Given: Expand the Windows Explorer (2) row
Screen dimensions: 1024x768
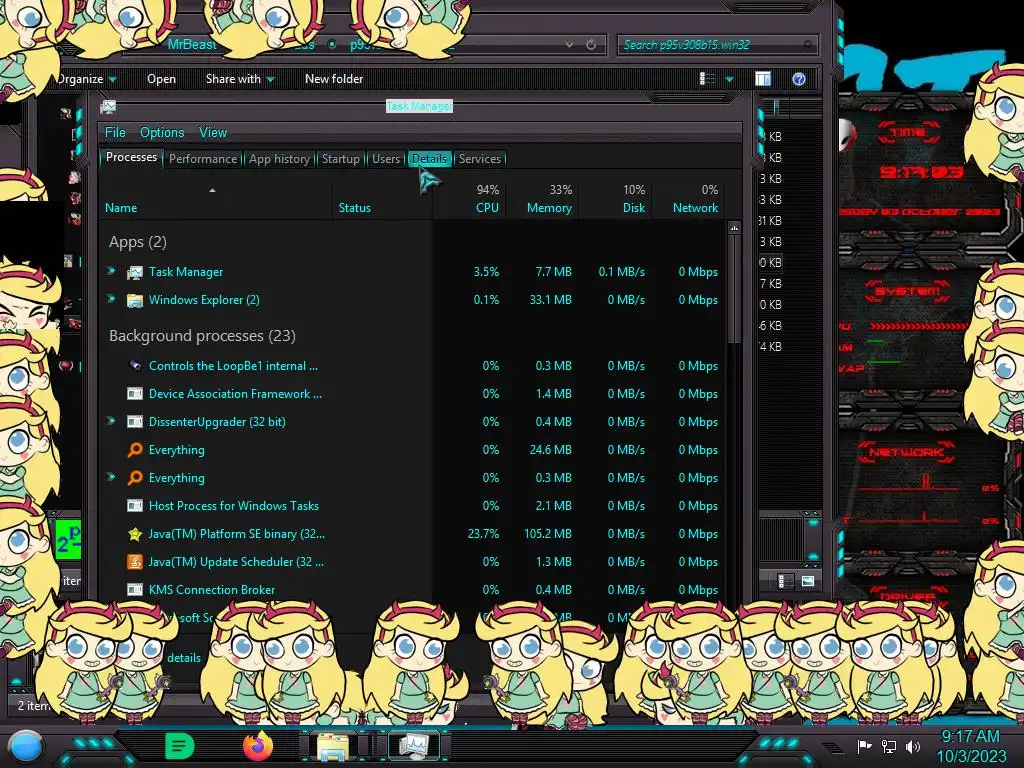Looking at the screenshot, I should pyautogui.click(x=112, y=299).
